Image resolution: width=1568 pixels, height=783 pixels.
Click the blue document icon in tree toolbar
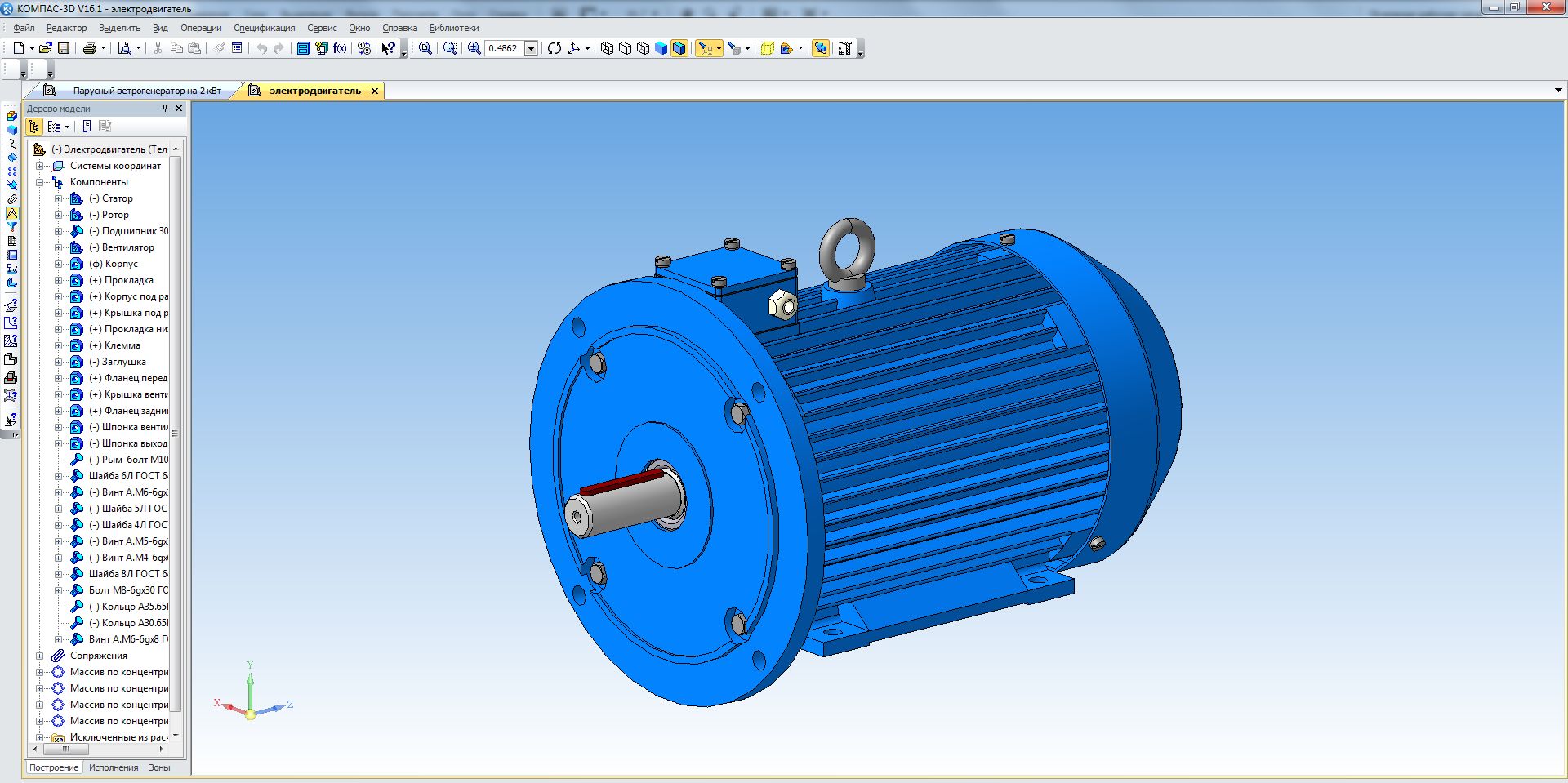pyautogui.click(x=87, y=127)
